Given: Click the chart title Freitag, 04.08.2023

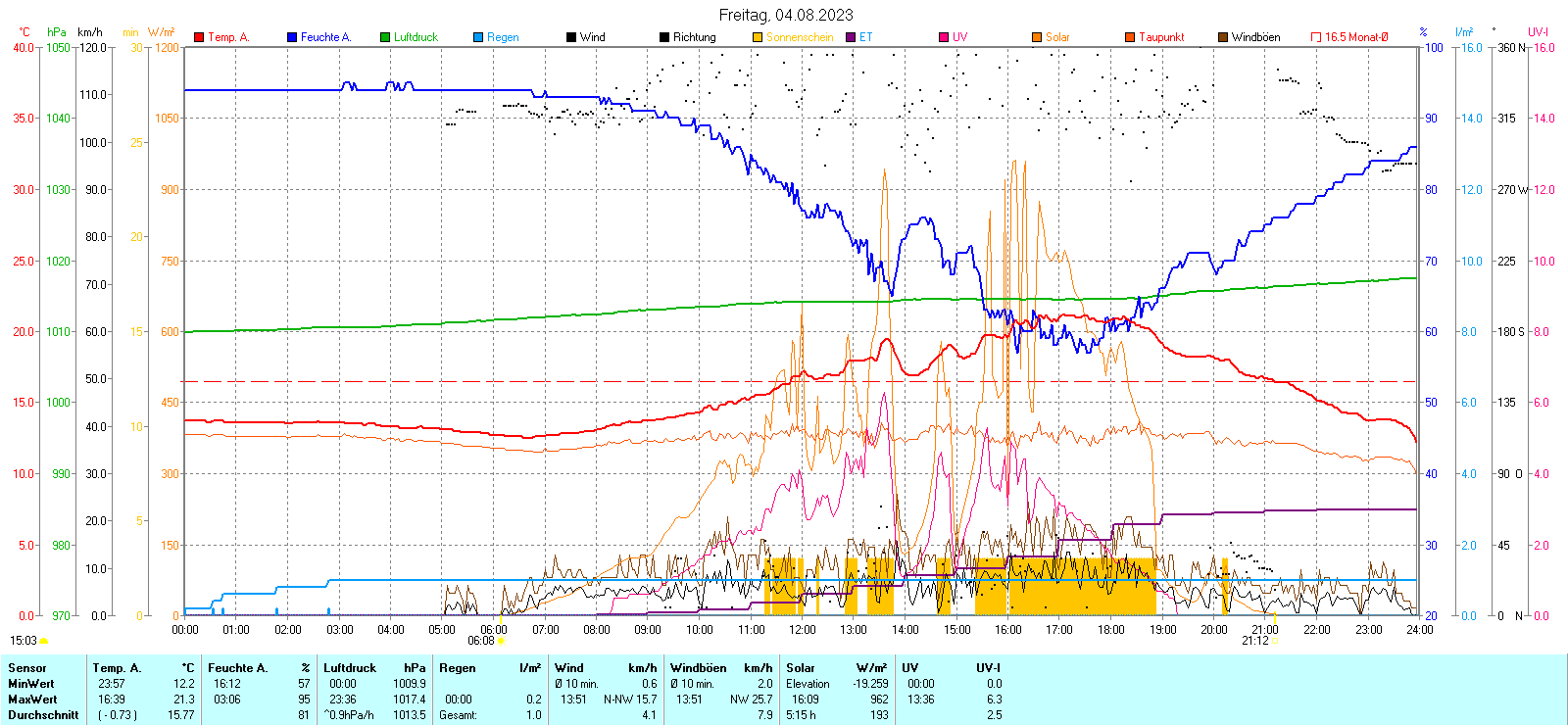Looking at the screenshot, I should [x=785, y=15].
